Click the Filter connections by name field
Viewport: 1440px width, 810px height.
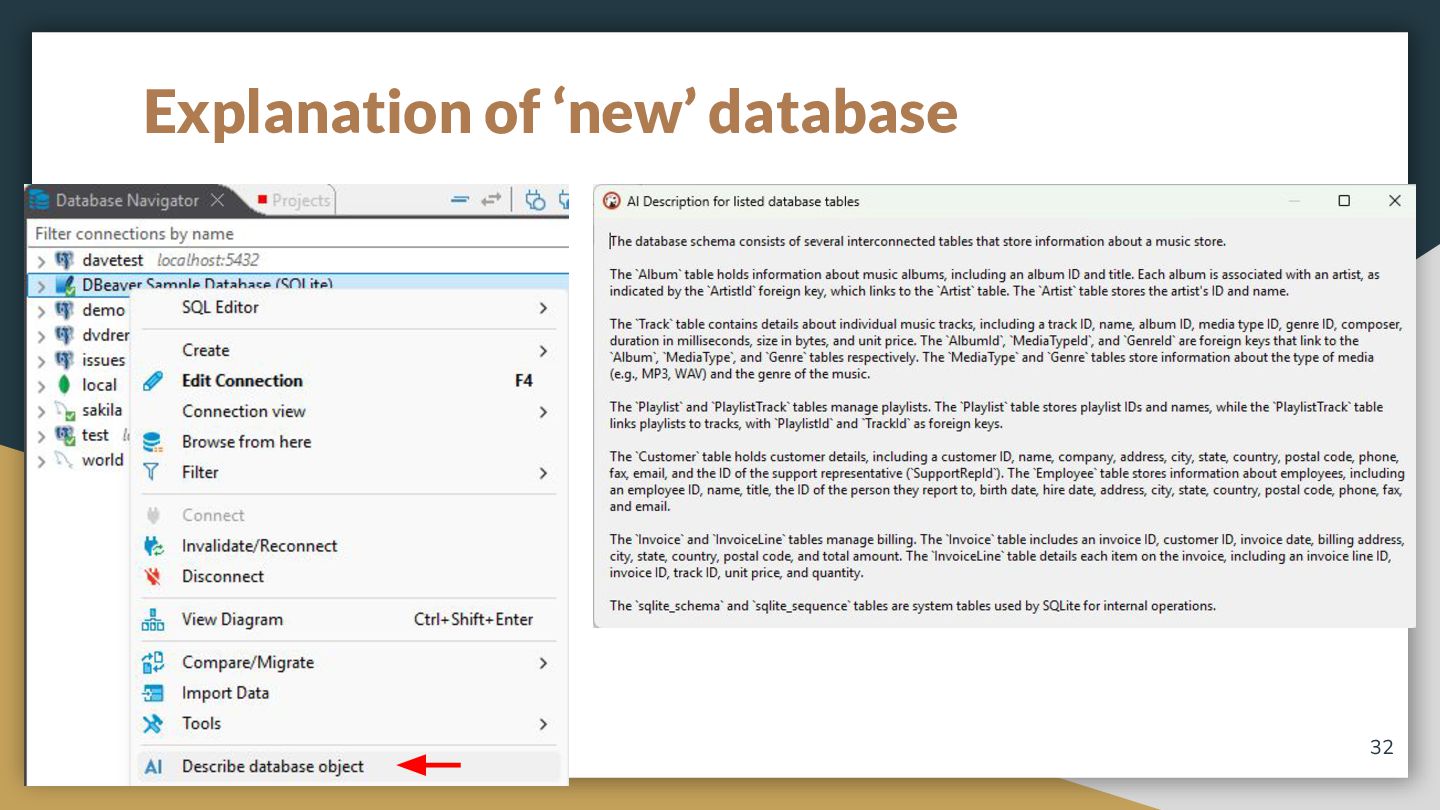(x=298, y=234)
